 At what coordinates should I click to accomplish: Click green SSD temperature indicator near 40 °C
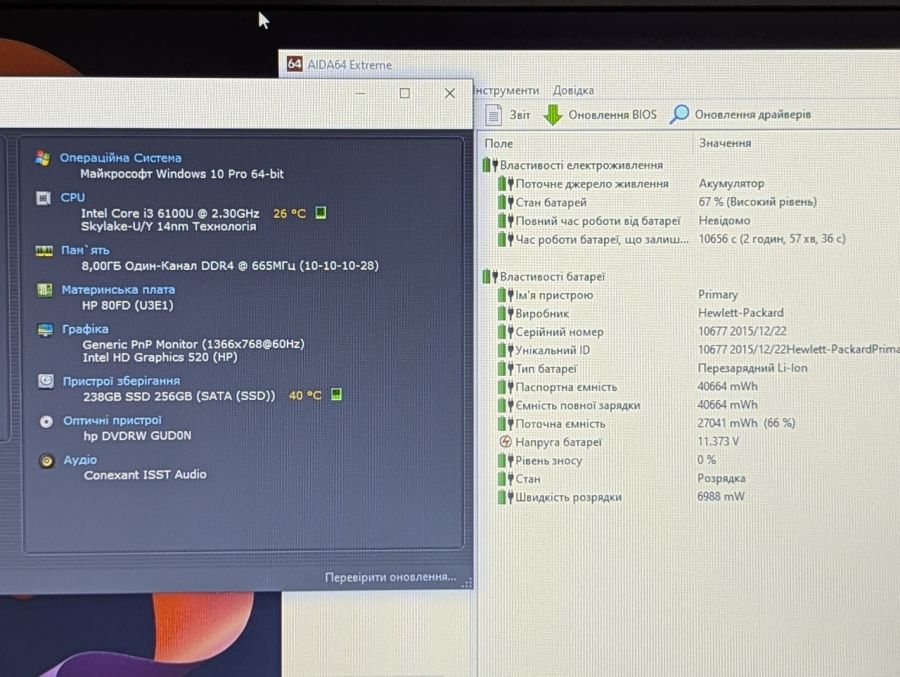(x=336, y=394)
